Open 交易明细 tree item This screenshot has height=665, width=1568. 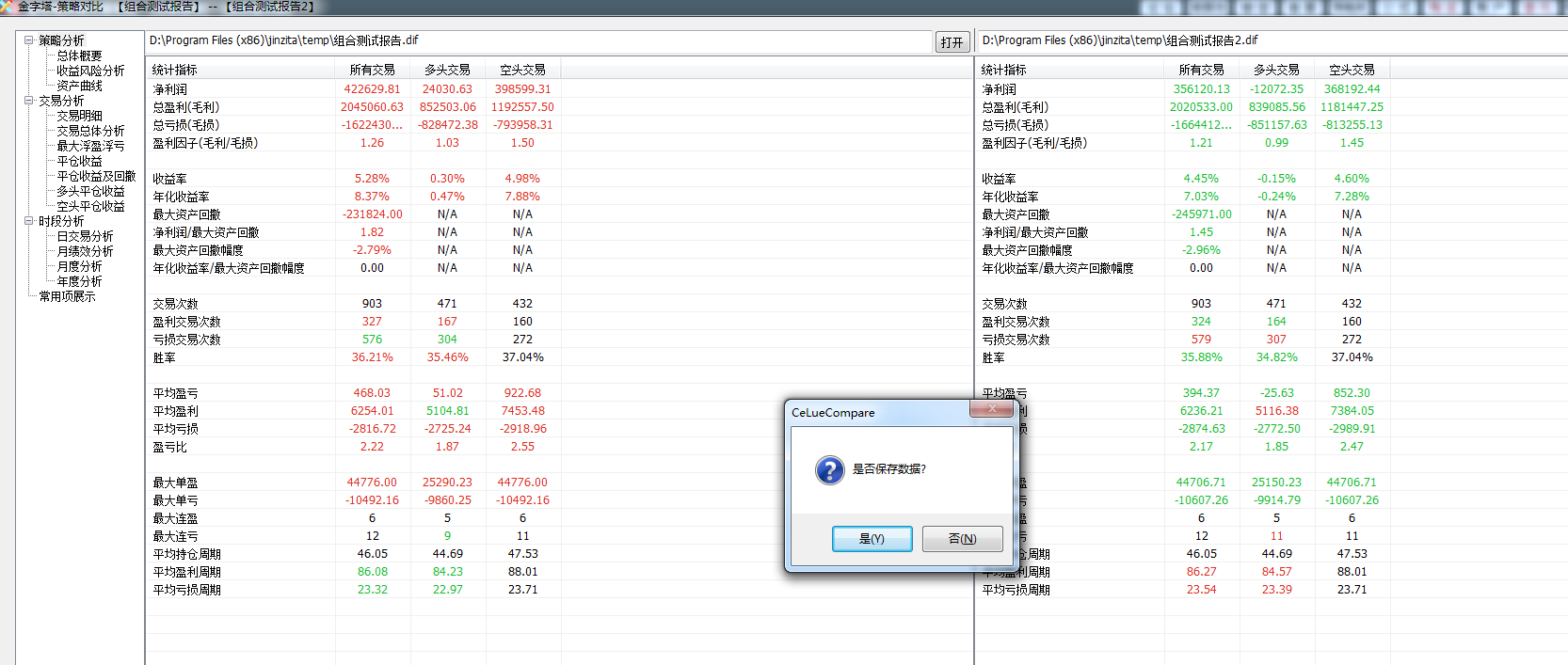pyautogui.click(x=79, y=116)
